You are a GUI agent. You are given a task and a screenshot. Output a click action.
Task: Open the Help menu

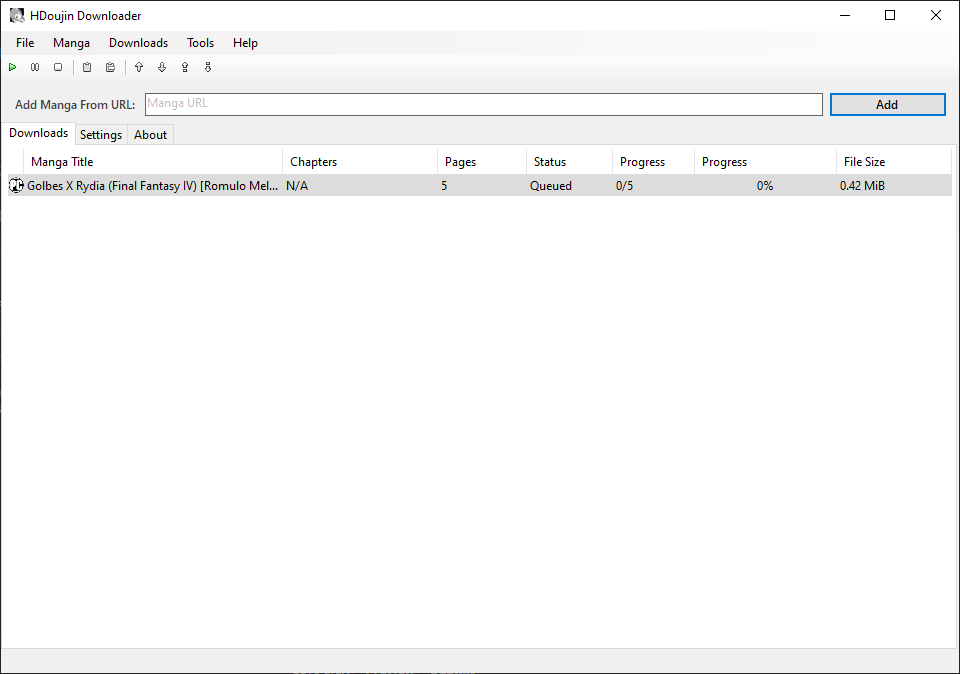[245, 43]
